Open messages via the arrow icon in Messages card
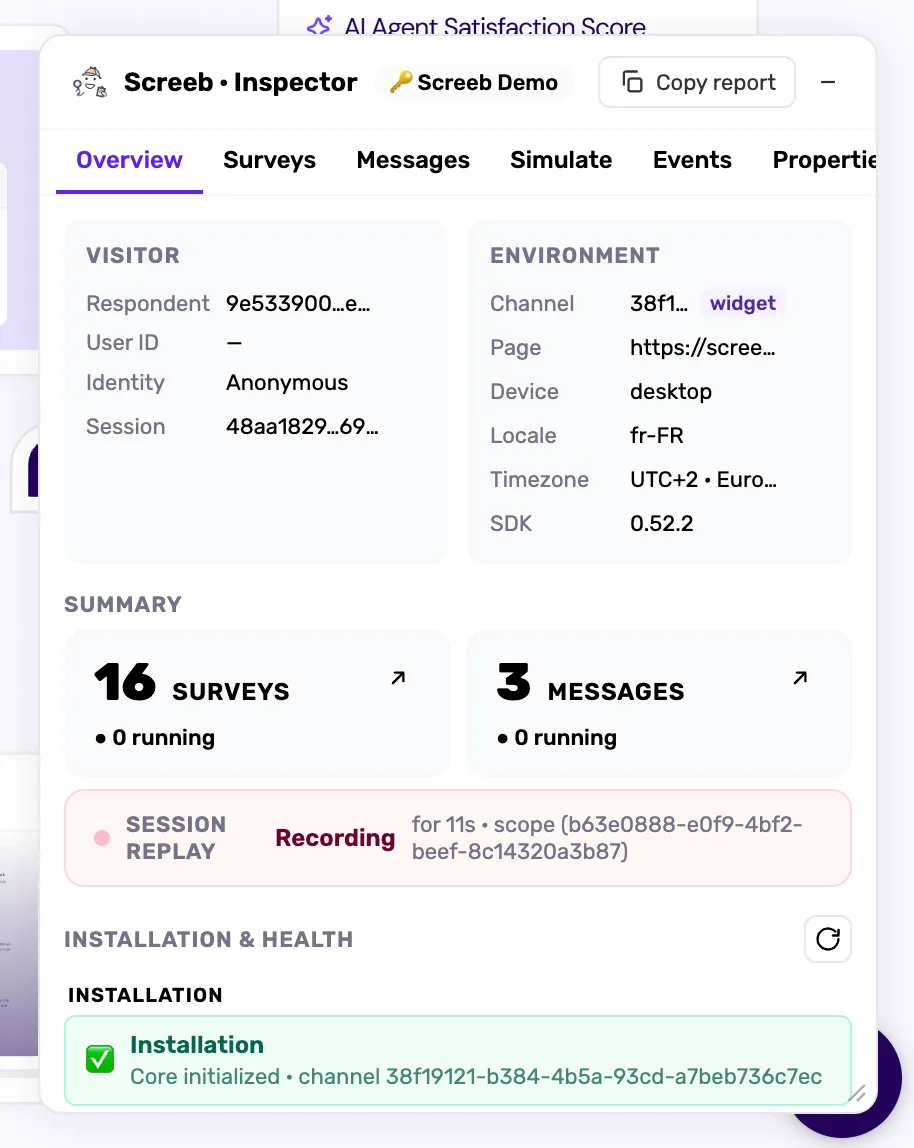 click(800, 678)
